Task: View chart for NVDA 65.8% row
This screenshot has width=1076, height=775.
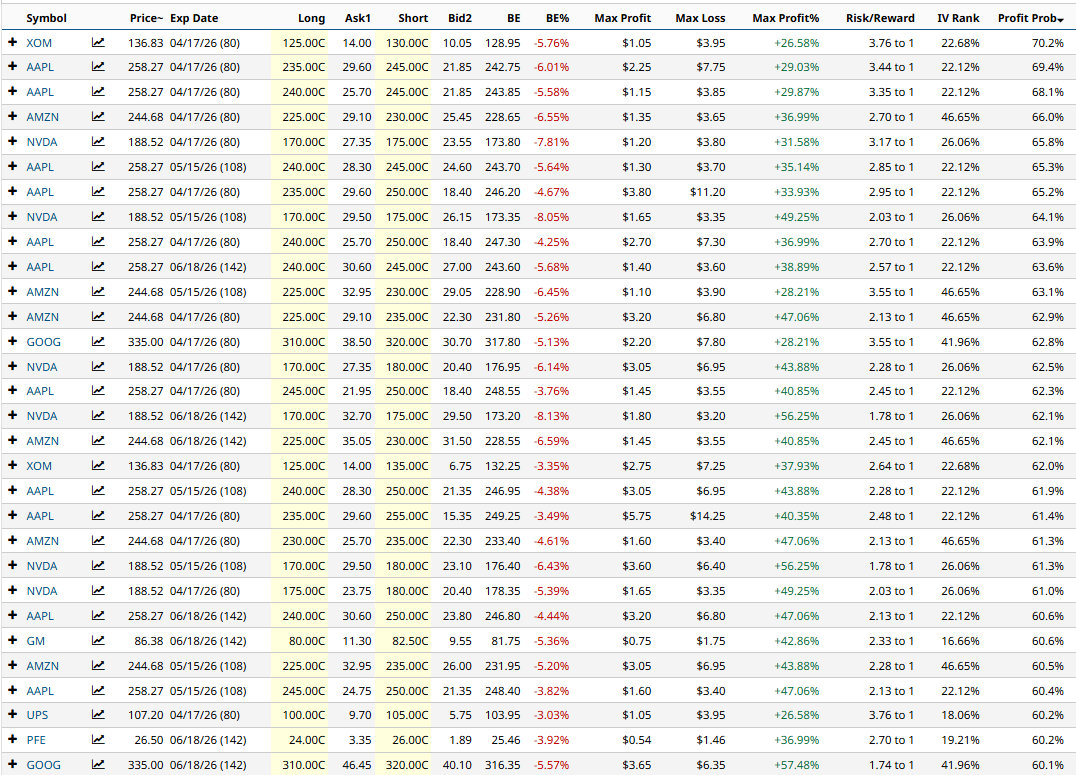Action: pyautogui.click(x=98, y=142)
